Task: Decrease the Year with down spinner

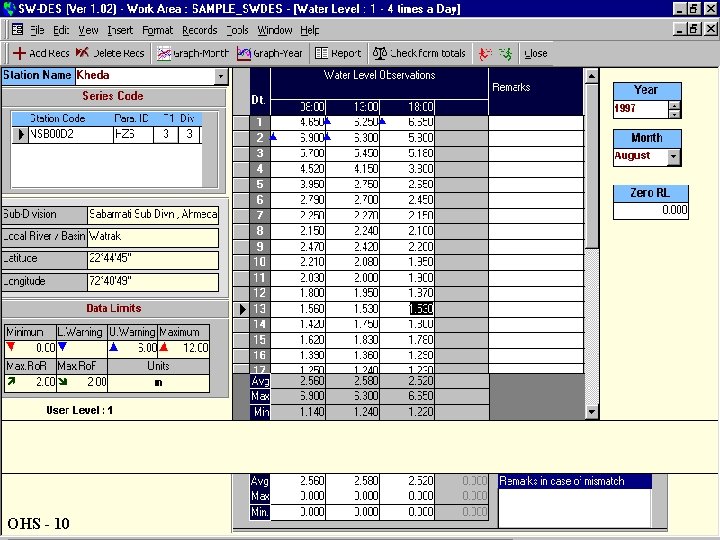Action: [674, 114]
